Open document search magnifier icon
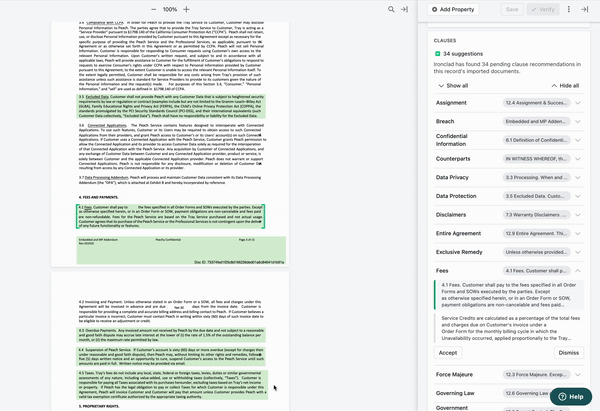 click(x=391, y=9)
